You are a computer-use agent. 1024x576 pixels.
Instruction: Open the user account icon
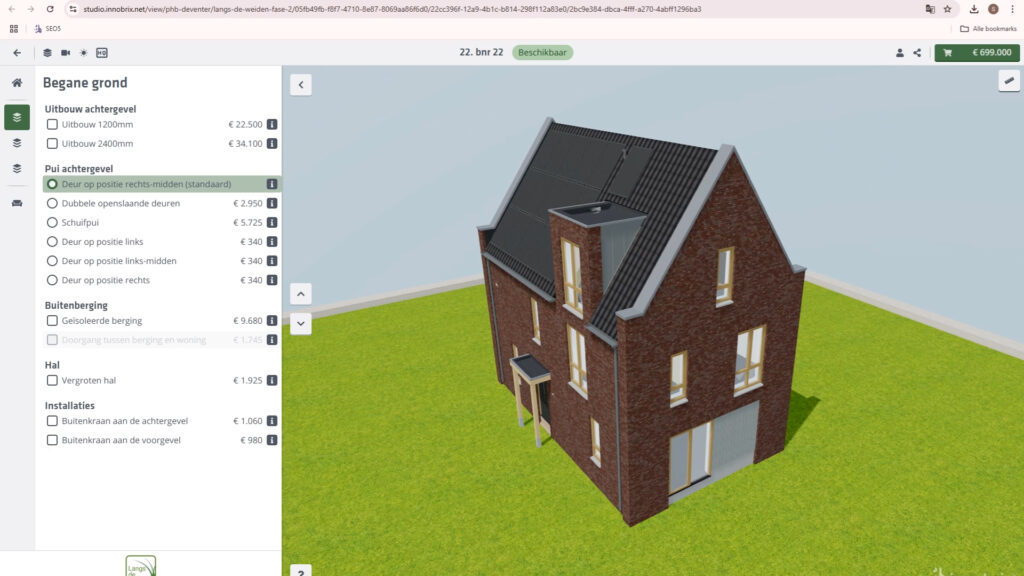899,53
